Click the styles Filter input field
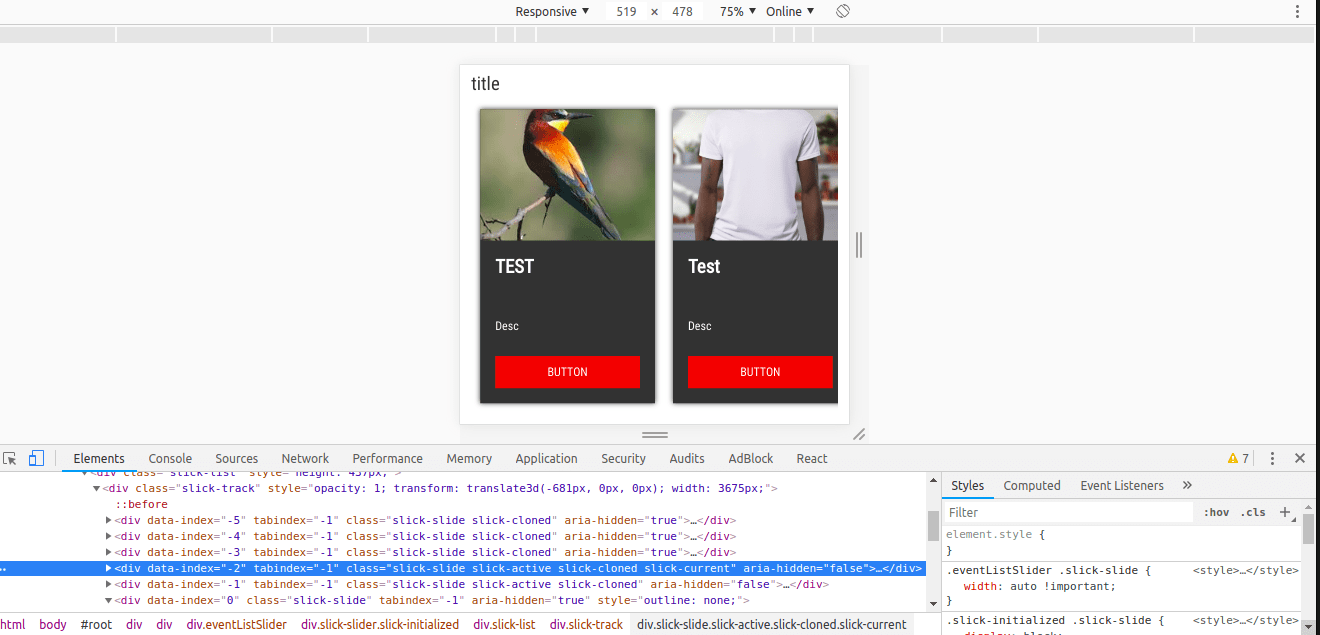The width and height of the screenshot is (1320, 635). coord(1060,511)
